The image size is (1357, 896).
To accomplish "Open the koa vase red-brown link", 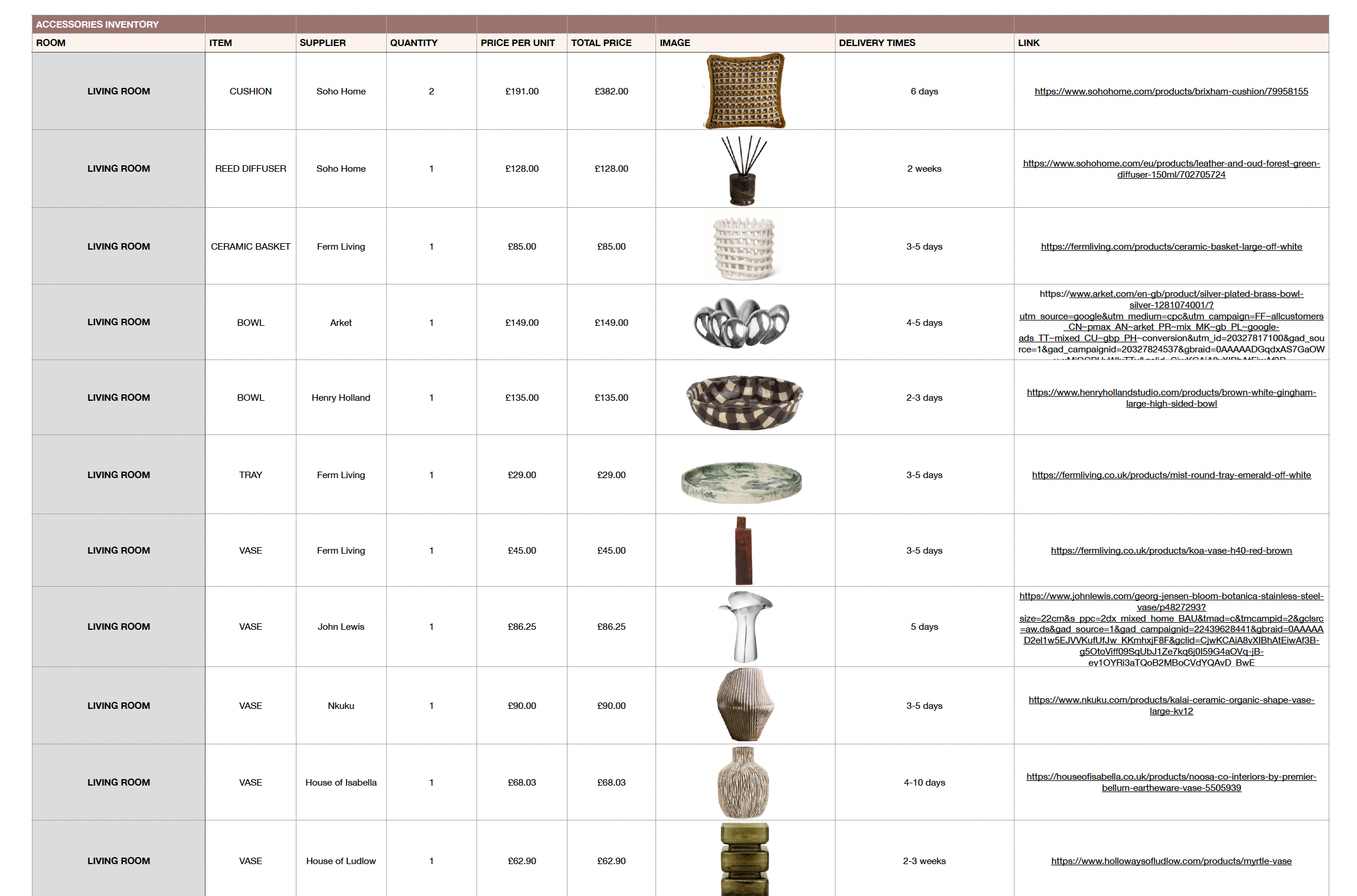I will point(1170,551).
